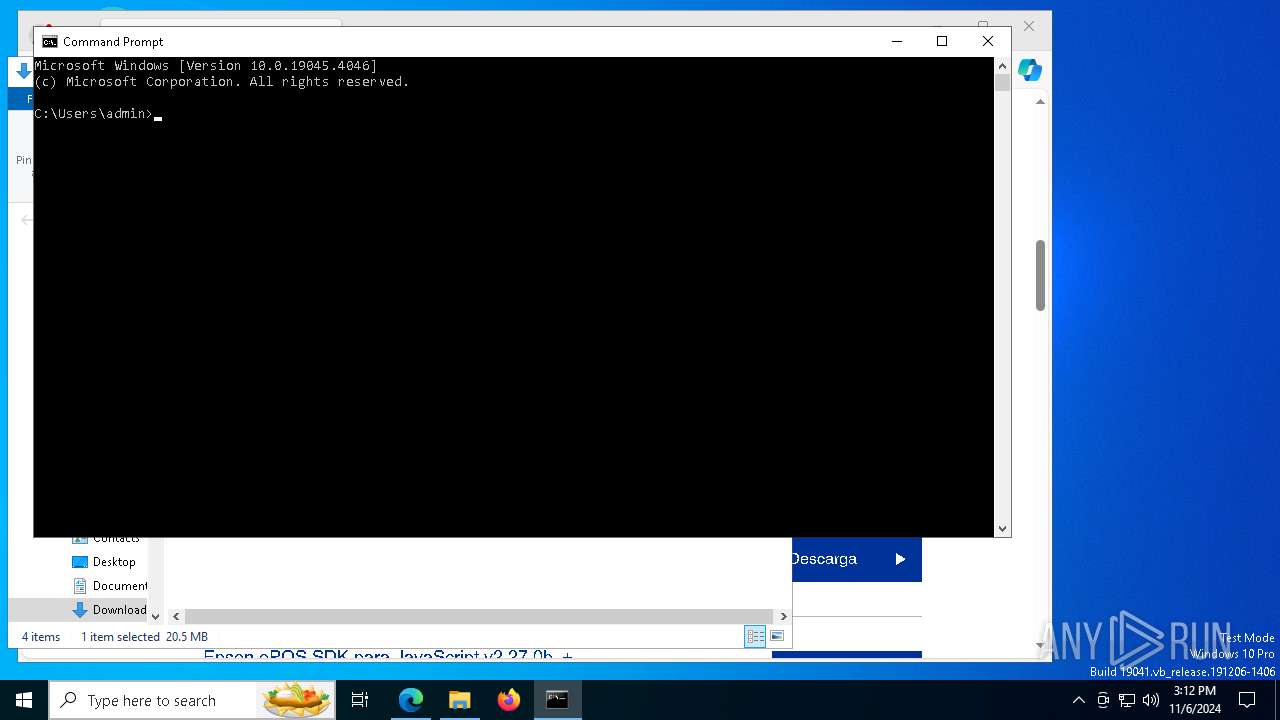The height and width of the screenshot is (720, 1280).
Task: Open Copilot icon in Edge sidebar
Action: coord(1030,70)
